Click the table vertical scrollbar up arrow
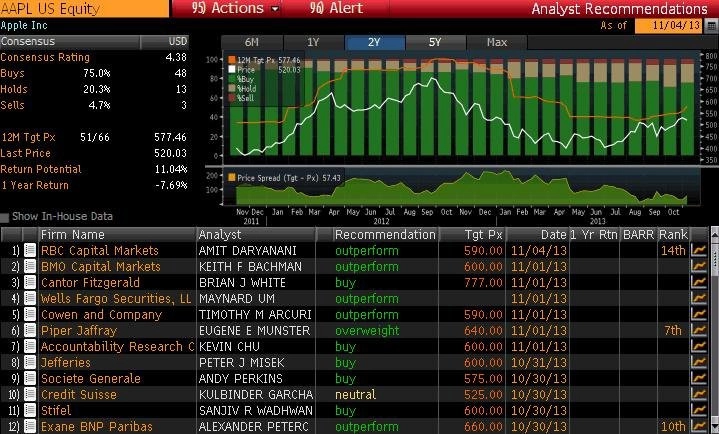 point(714,234)
